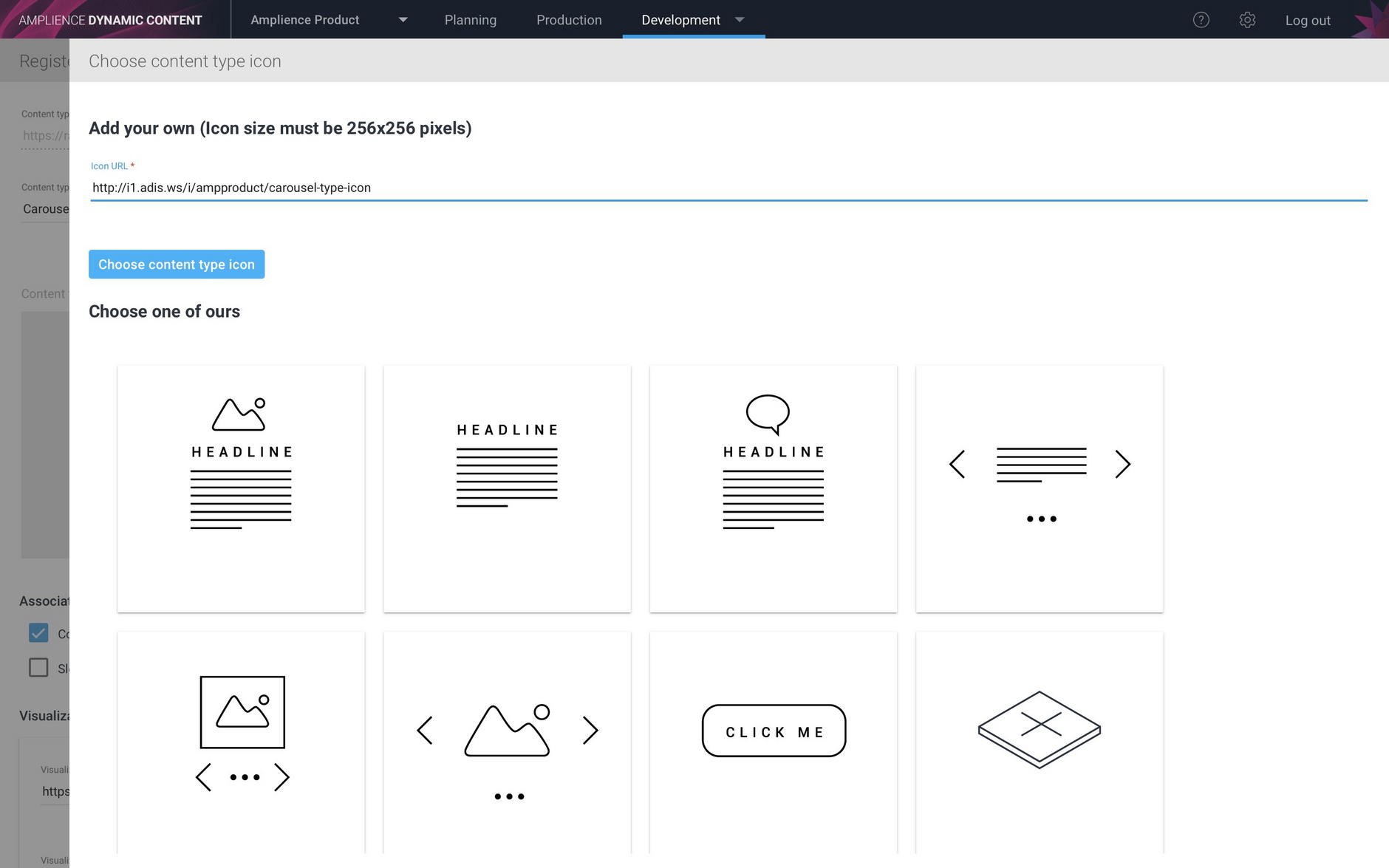
Task: Expand the Development menu chevron
Action: coord(740,20)
